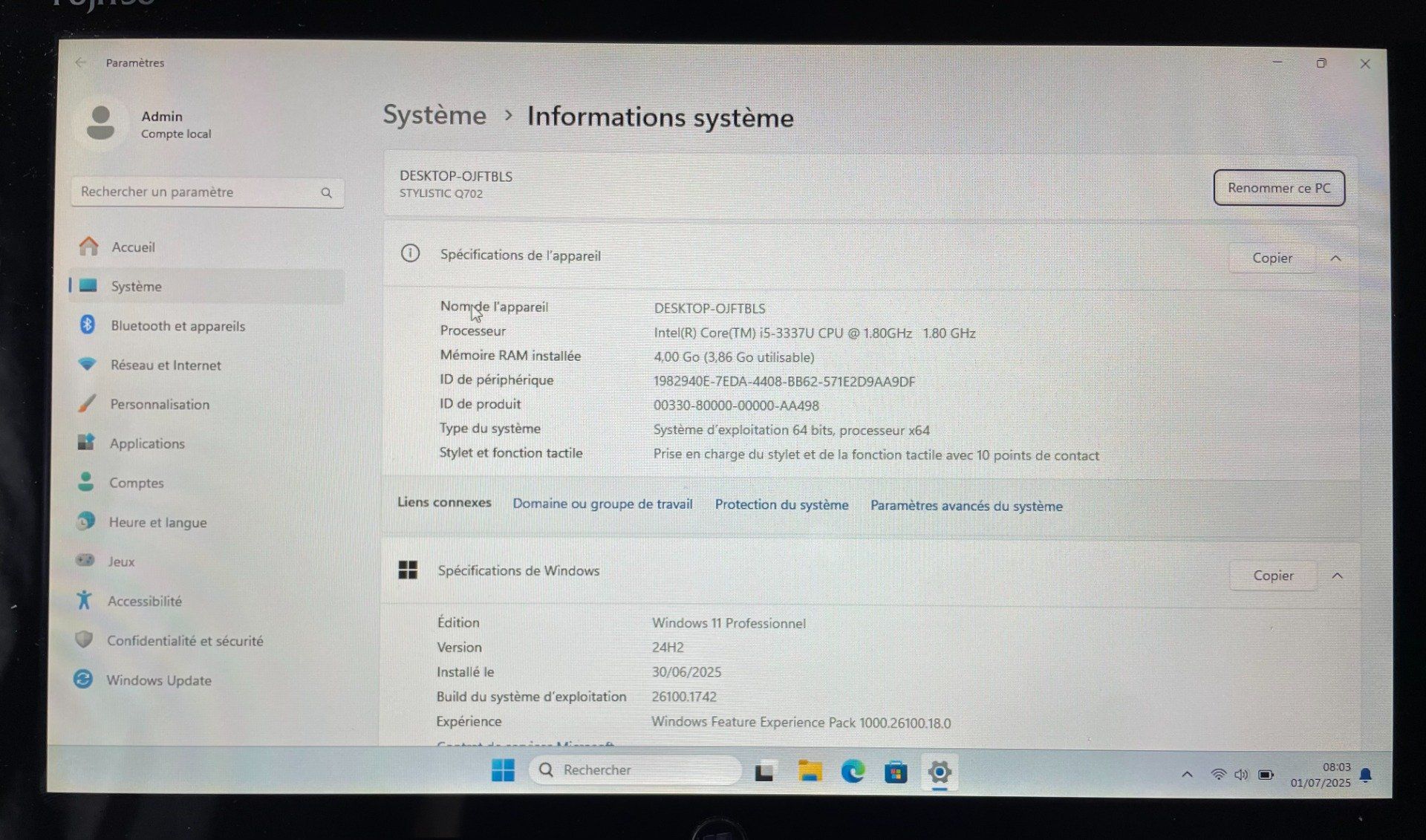Click the version value 24H2
This screenshot has height=840, width=1426.
coord(668,648)
